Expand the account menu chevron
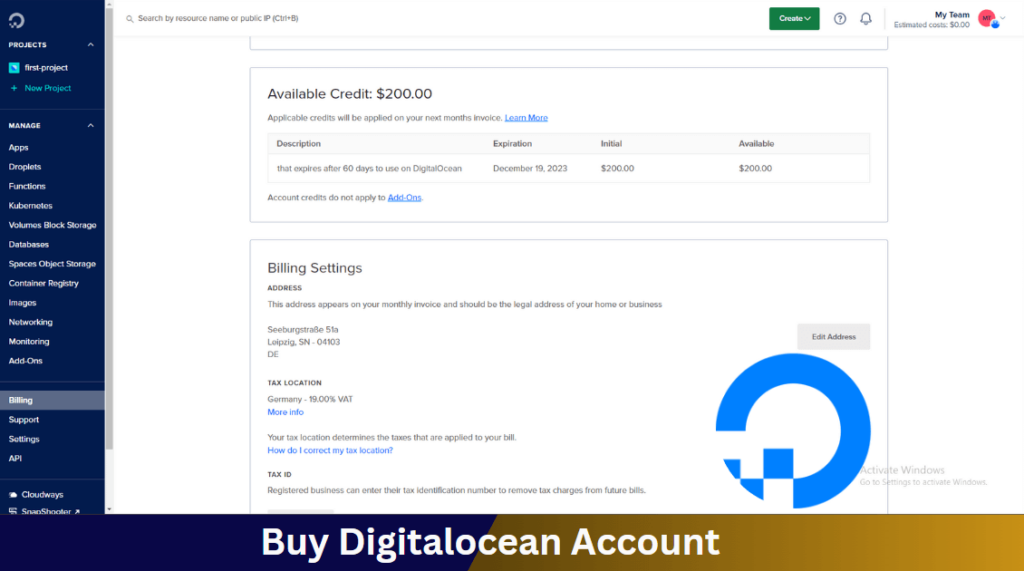The height and width of the screenshot is (571, 1024). coord(1004,18)
